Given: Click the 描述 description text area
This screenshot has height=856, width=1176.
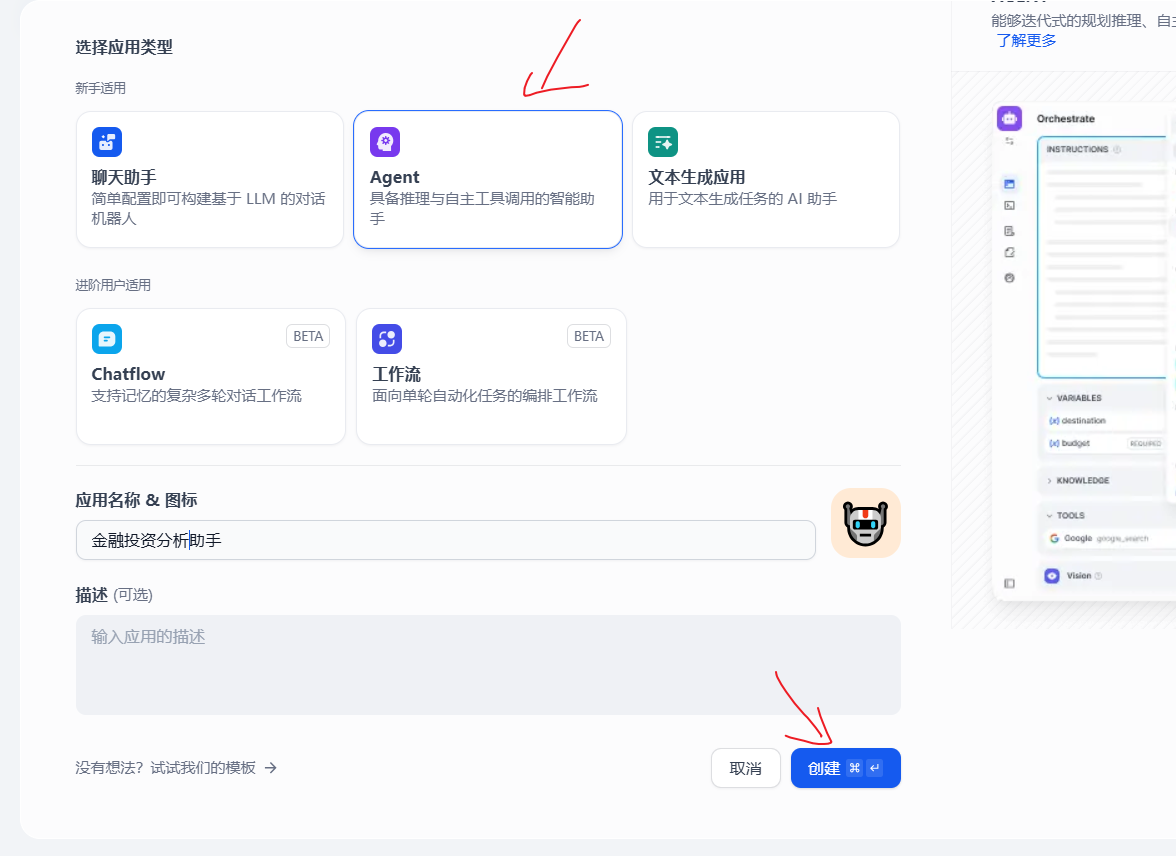Looking at the screenshot, I should [x=488, y=665].
